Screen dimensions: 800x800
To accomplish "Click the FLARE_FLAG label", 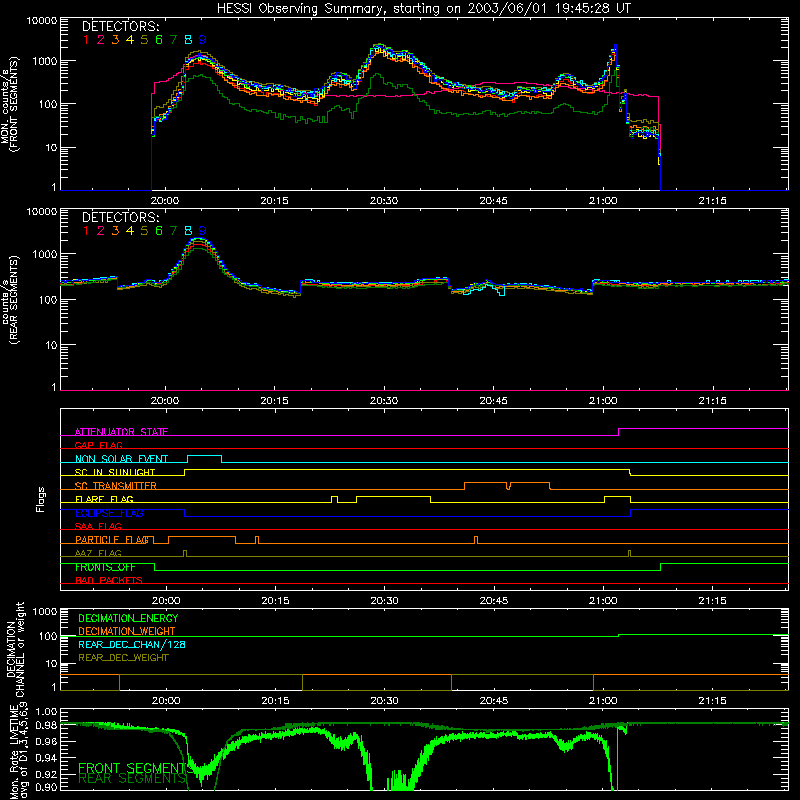I will 104,499.
